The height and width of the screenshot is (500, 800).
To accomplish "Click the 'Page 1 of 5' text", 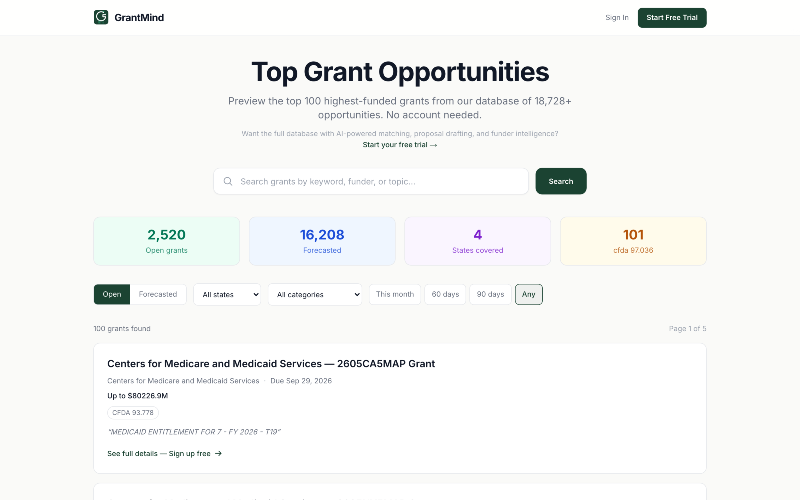I will tap(687, 329).
